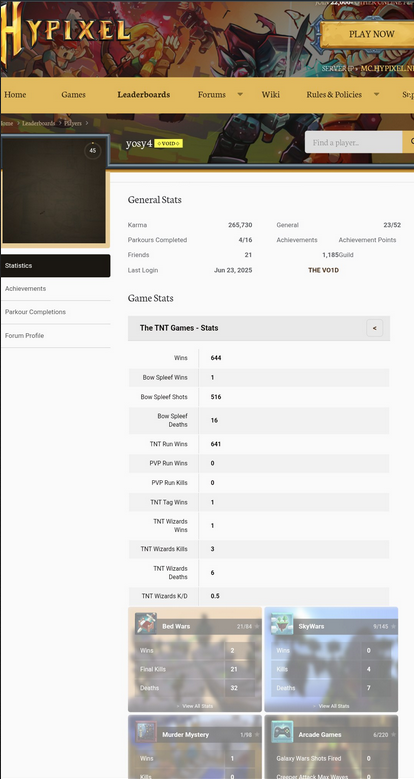Click the VOID rank badge
Screen dimensions: 414x779
coord(168,144)
